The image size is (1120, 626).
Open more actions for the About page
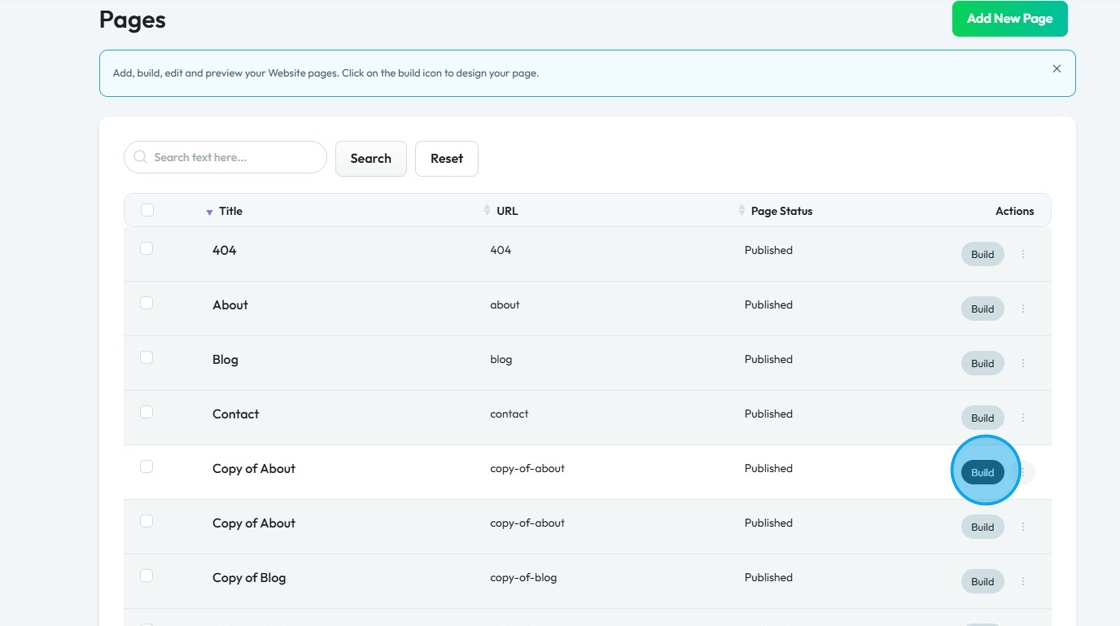pyautogui.click(x=1023, y=309)
